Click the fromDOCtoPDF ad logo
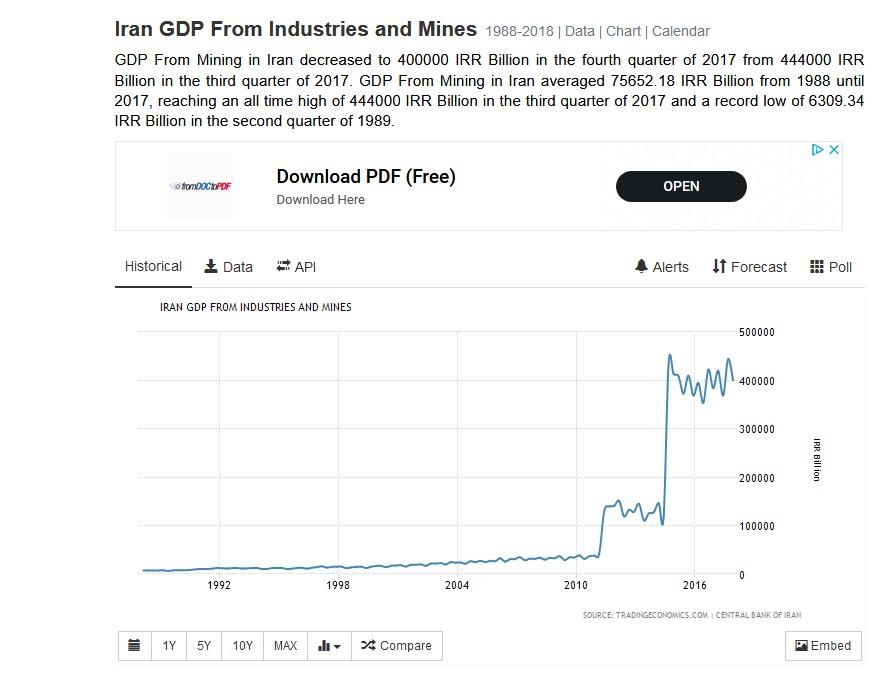Viewport: 875px width, 693px height. (200, 186)
